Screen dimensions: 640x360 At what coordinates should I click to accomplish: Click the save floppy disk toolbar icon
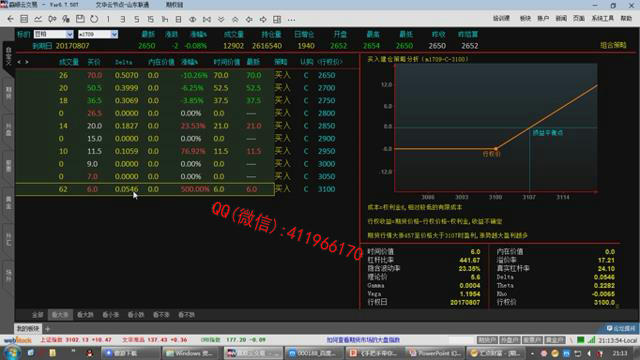80,19
